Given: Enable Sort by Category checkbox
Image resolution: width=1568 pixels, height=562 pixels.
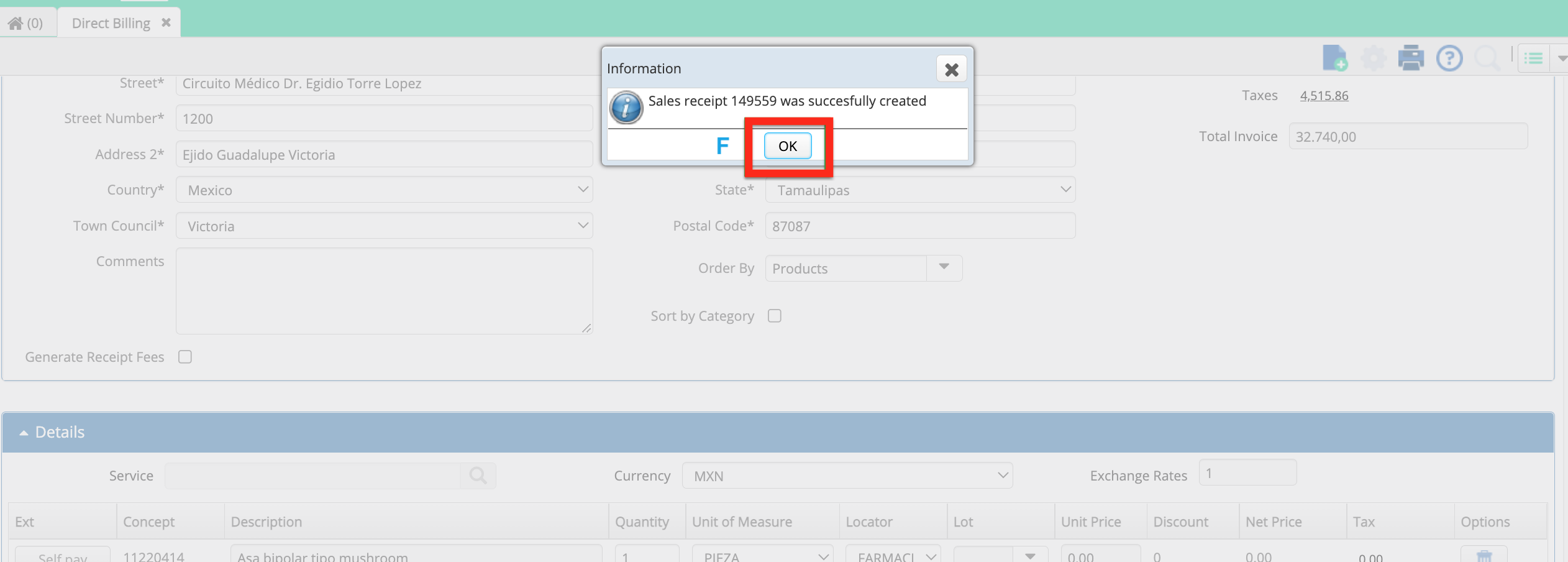Looking at the screenshot, I should coord(774,316).
